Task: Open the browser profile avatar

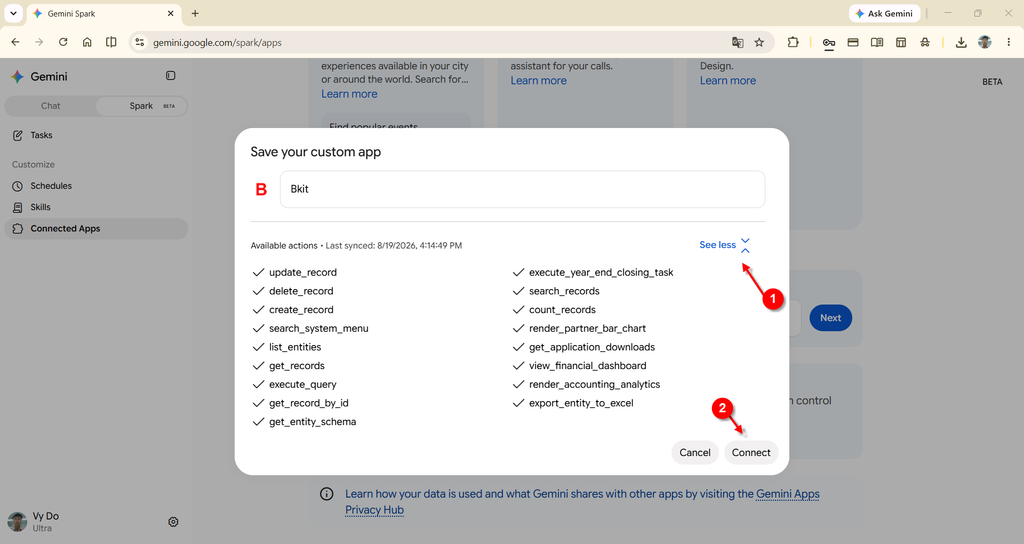Action: pyautogui.click(x=985, y=42)
